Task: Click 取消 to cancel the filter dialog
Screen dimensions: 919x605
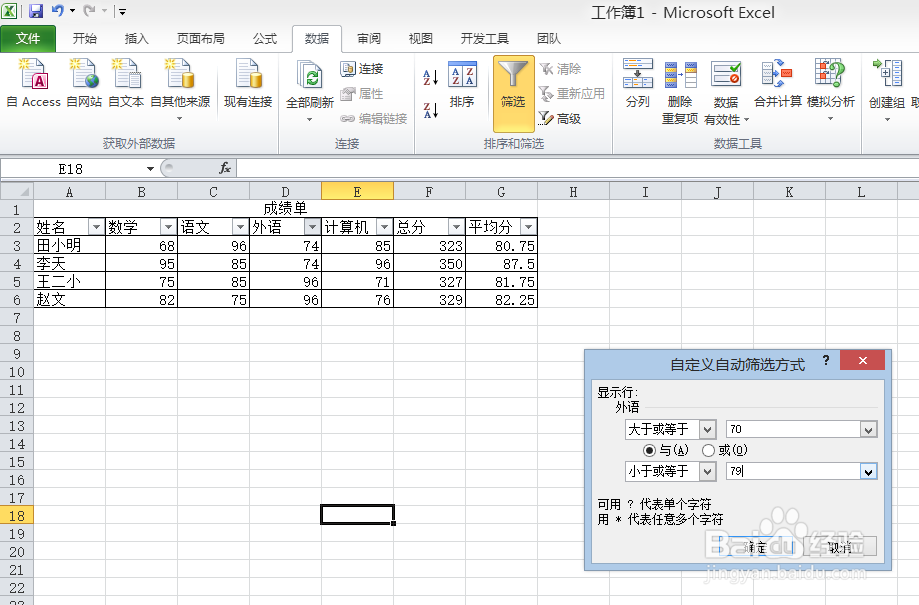Action: [x=839, y=546]
